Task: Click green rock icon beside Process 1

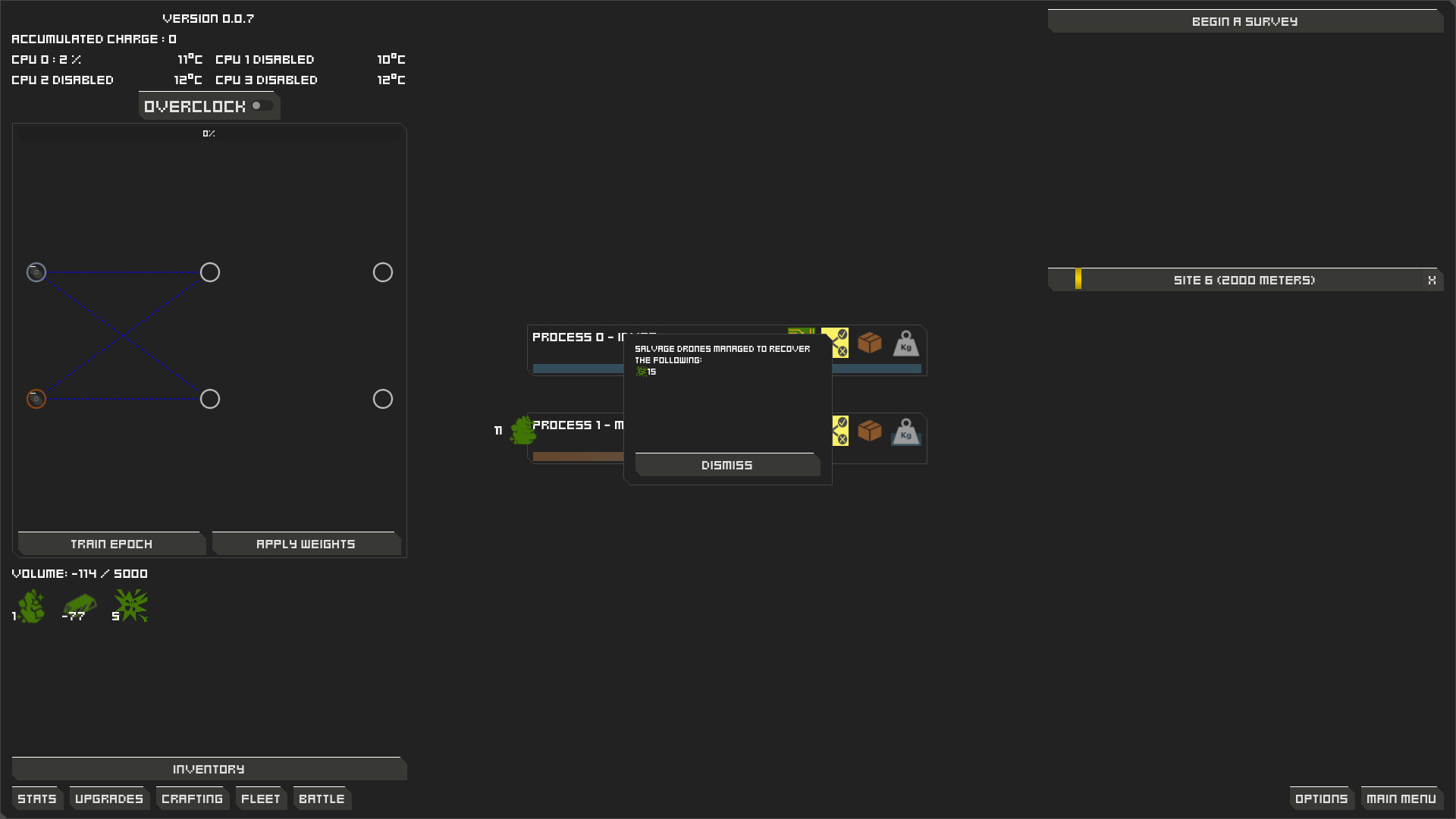Action: pyautogui.click(x=522, y=430)
